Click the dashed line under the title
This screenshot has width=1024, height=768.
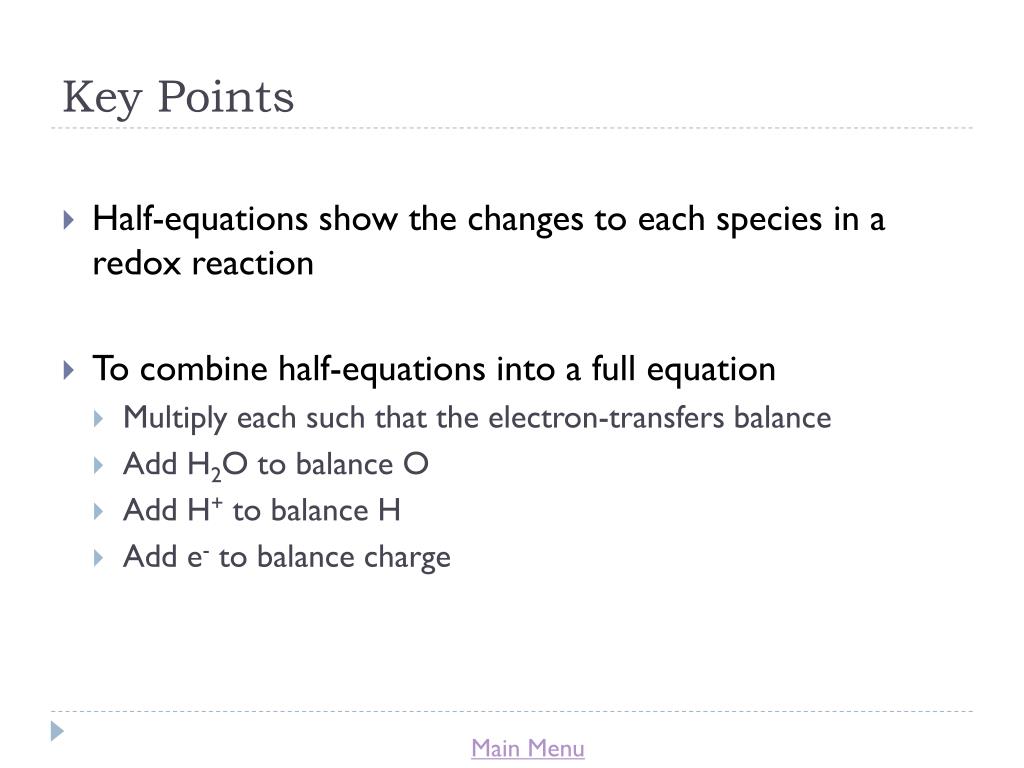[x=512, y=128]
